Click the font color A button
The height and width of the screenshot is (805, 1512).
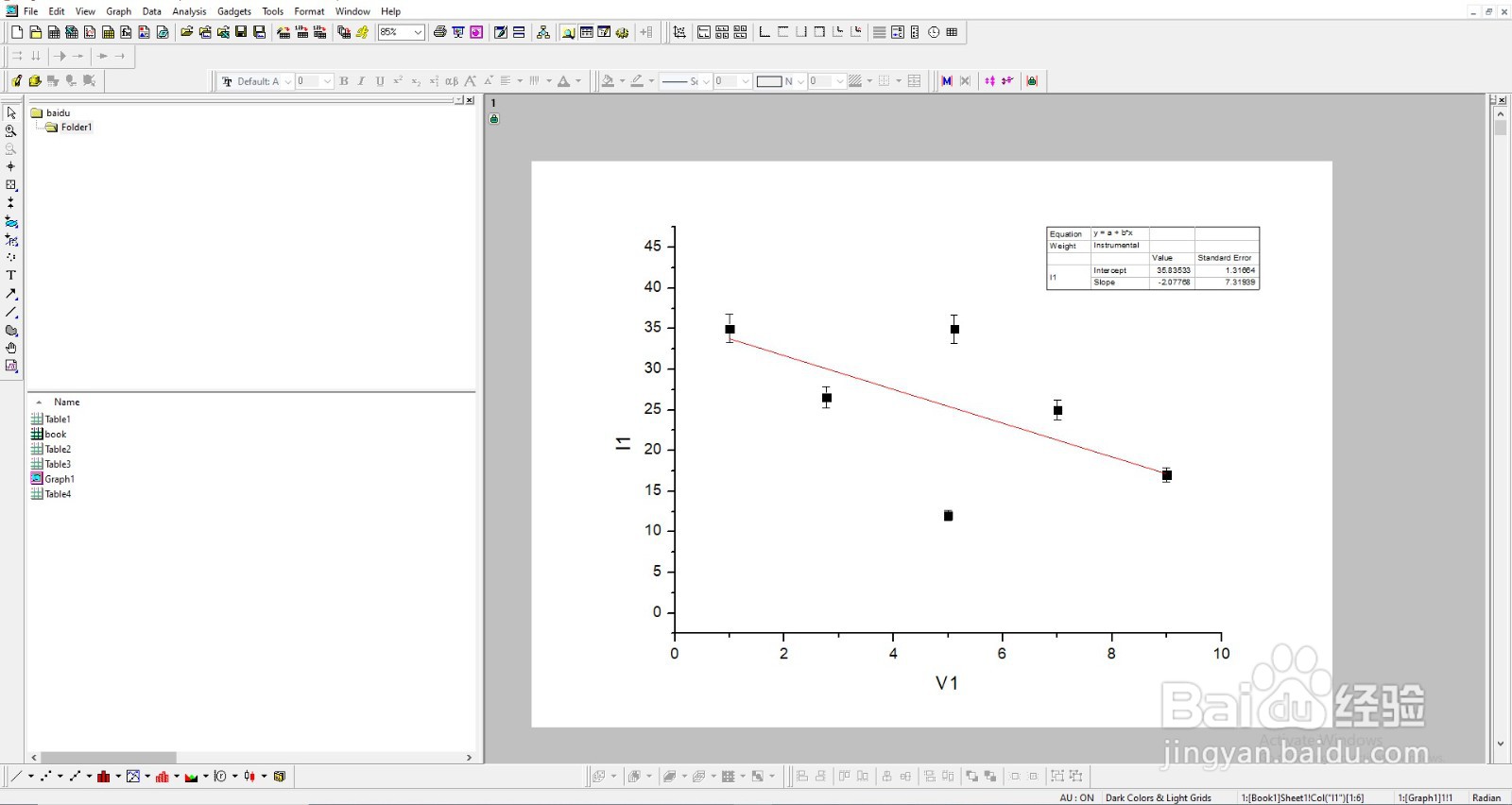click(564, 81)
